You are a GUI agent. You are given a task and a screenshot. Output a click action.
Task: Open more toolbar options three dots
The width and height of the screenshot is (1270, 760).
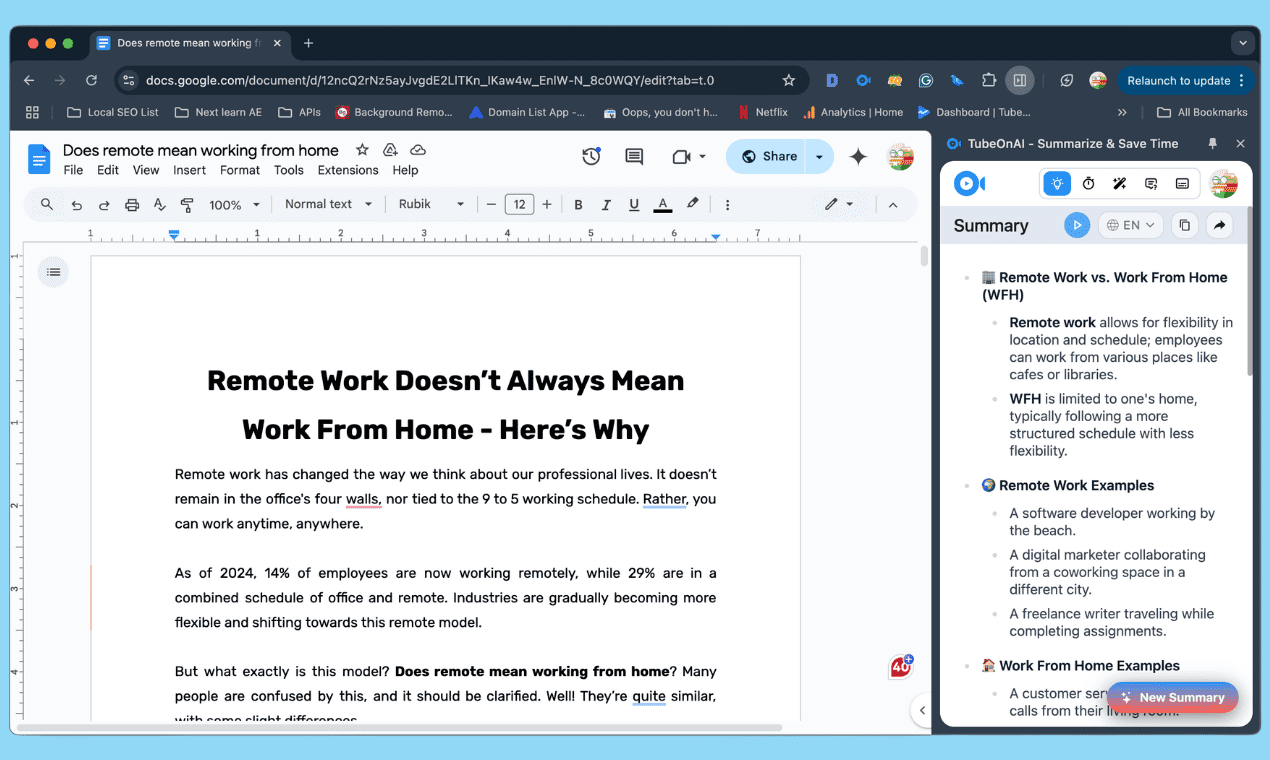click(x=727, y=204)
